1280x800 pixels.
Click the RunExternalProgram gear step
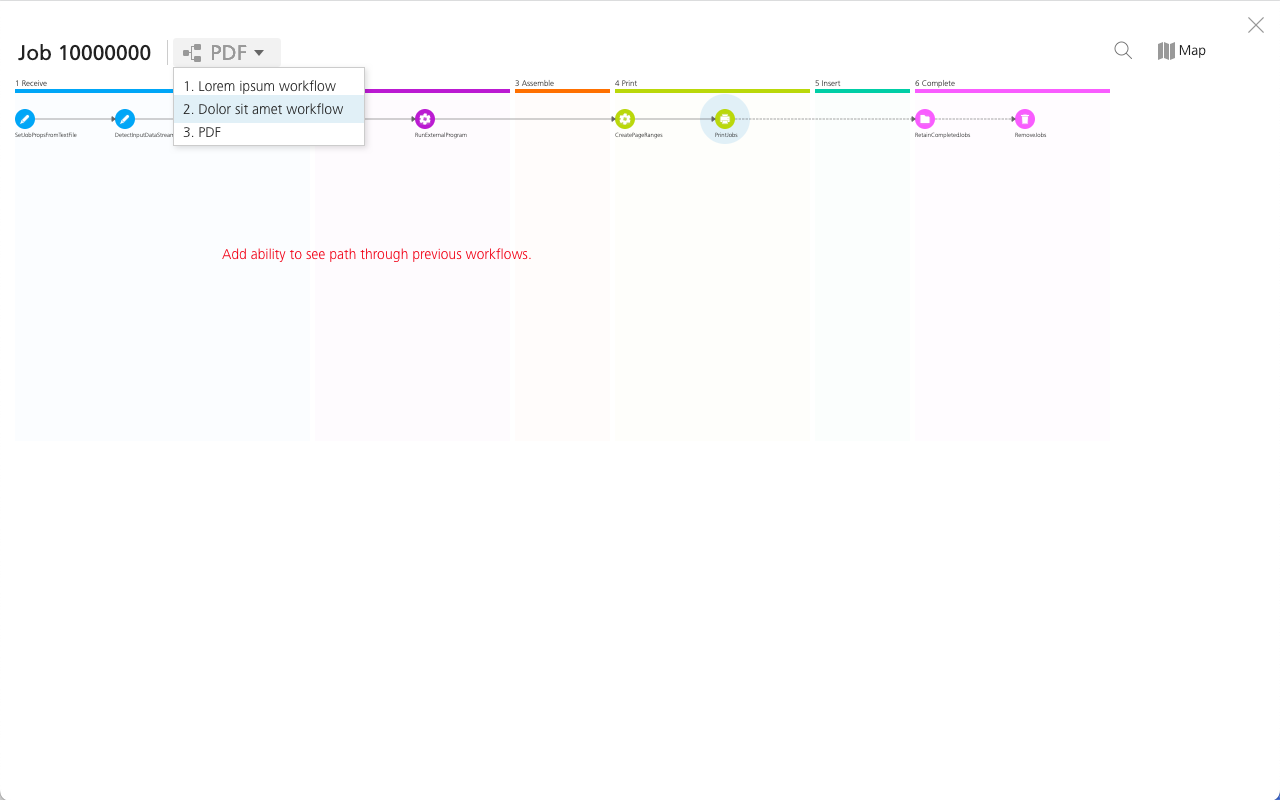pyautogui.click(x=425, y=119)
